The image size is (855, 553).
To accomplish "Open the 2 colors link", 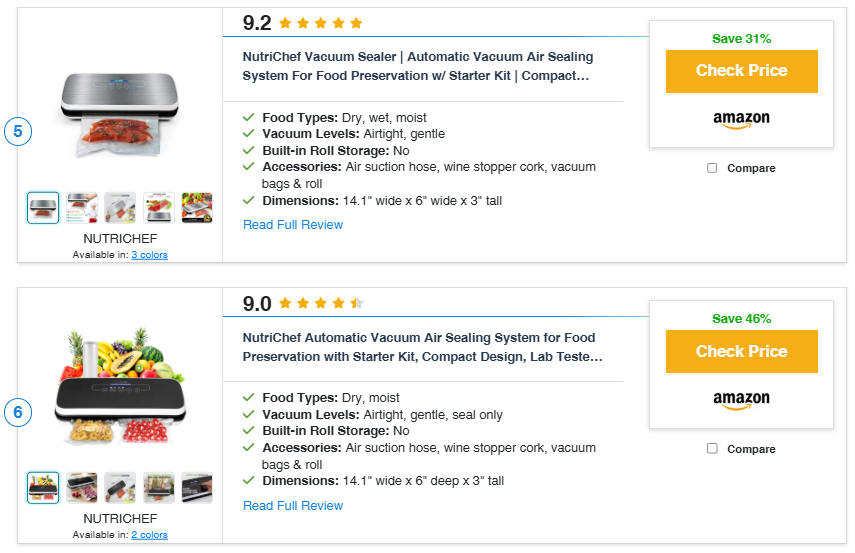I will 149,535.
